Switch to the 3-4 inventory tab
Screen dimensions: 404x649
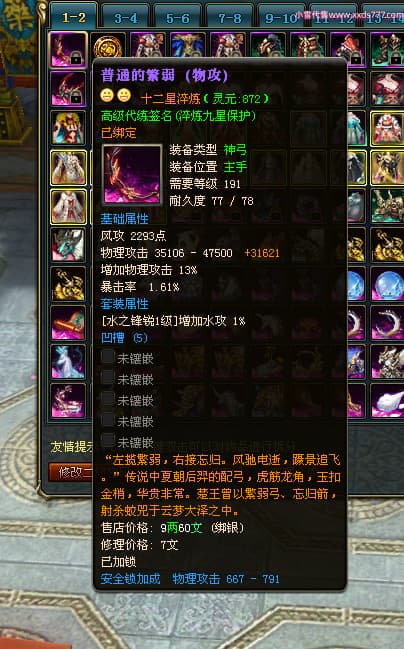[x=126, y=18]
